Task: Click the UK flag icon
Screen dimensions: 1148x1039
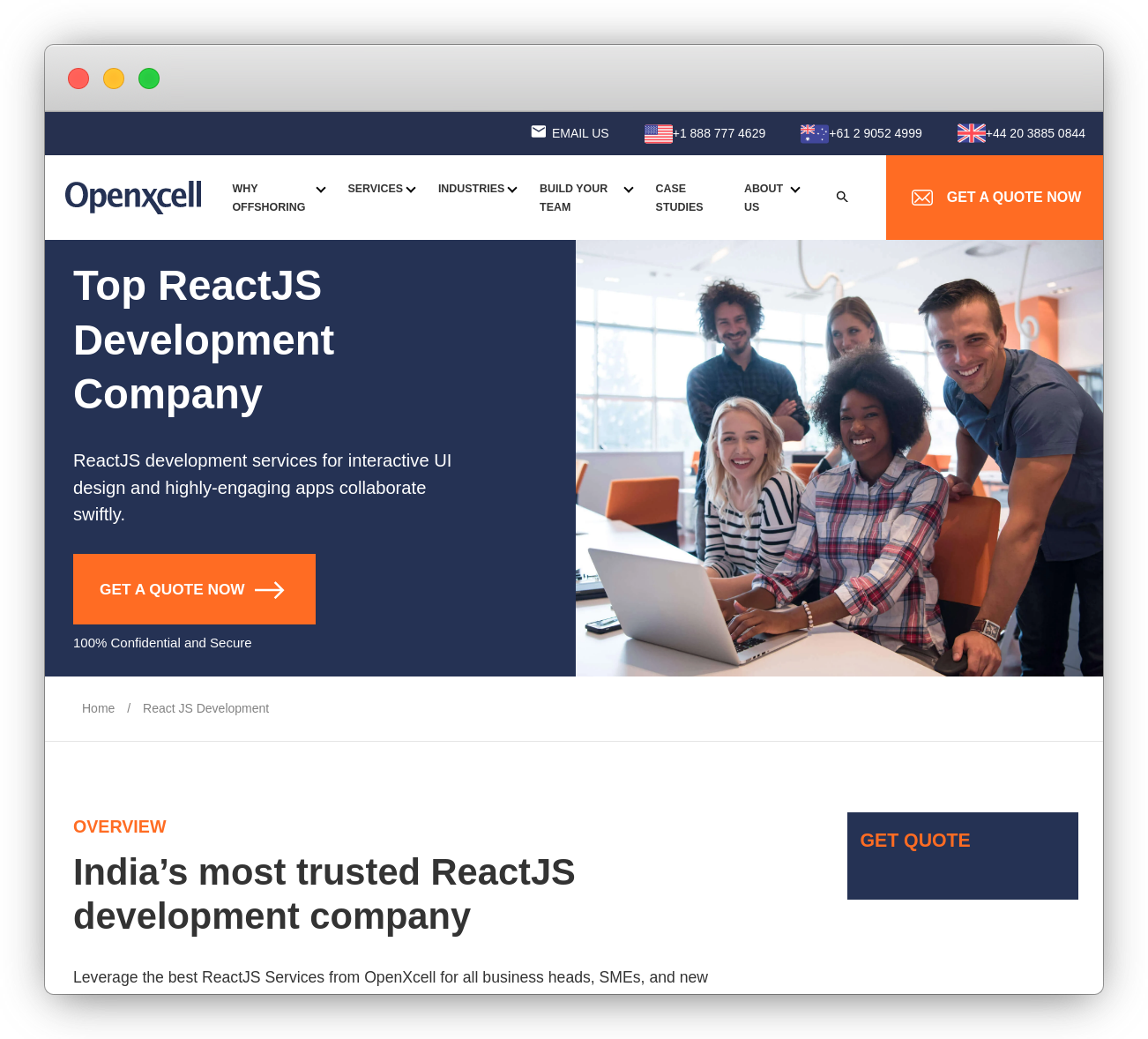Action: pyautogui.click(x=972, y=133)
